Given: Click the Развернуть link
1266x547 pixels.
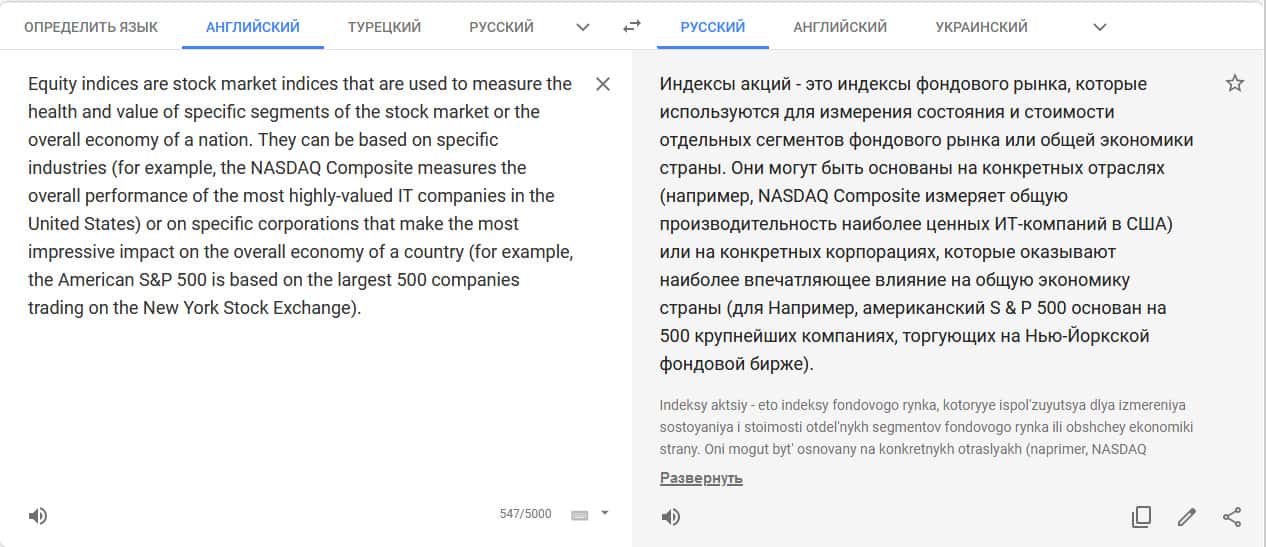Looking at the screenshot, I should click(701, 478).
